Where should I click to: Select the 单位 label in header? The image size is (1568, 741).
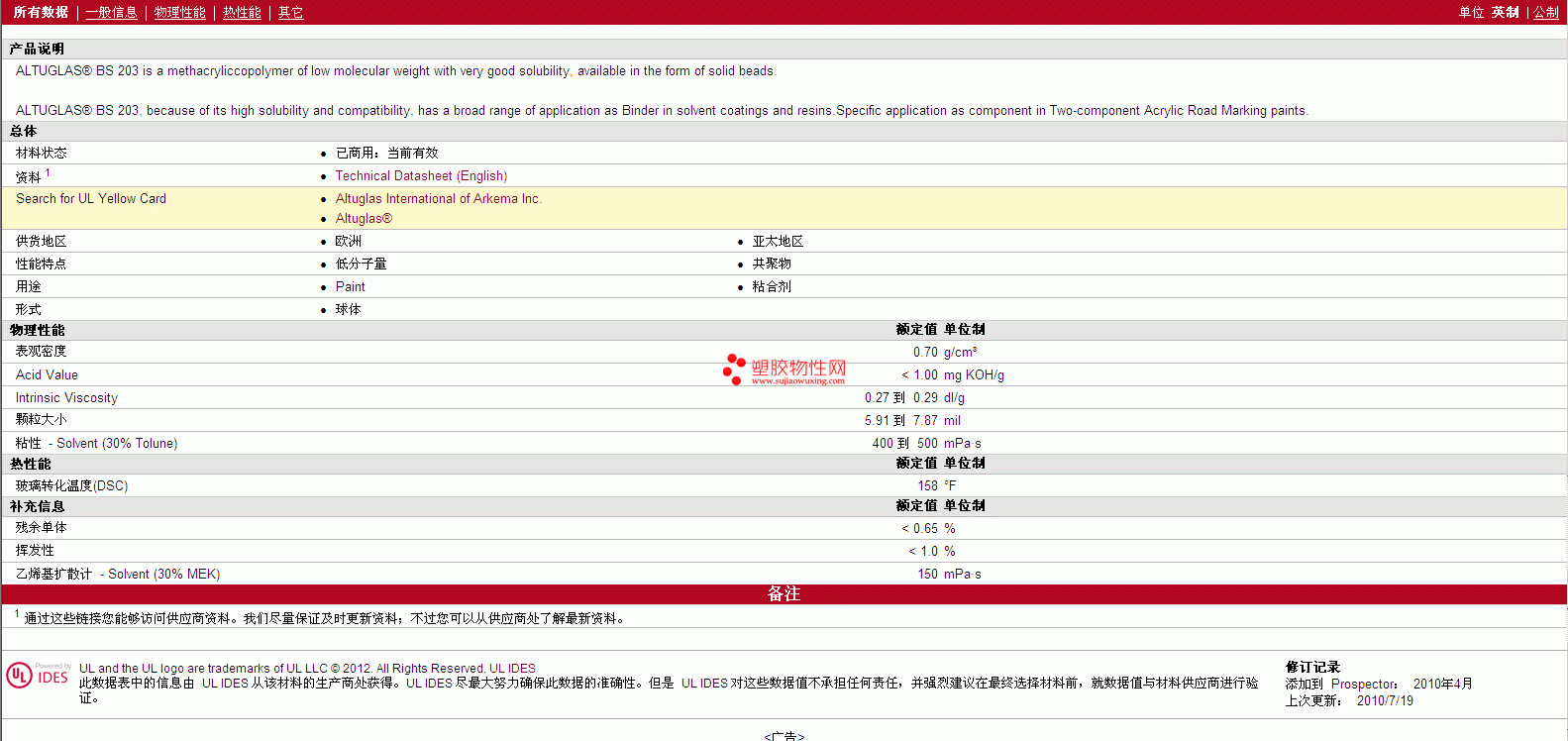click(1471, 12)
